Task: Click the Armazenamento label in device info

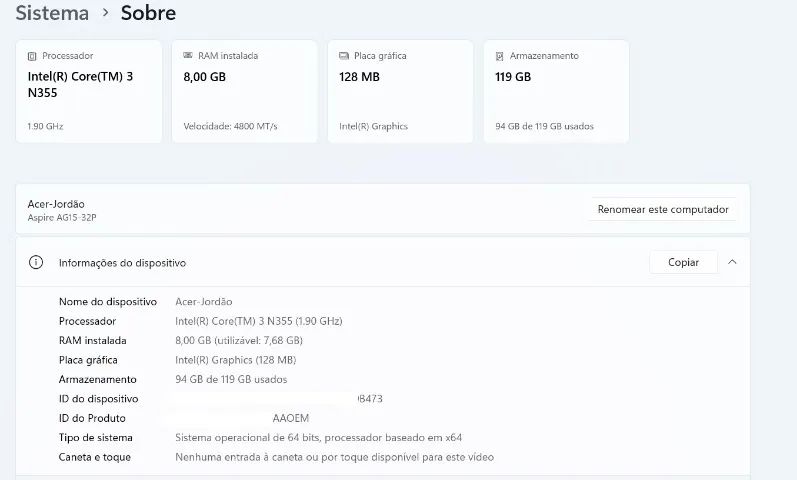Action: (x=98, y=379)
